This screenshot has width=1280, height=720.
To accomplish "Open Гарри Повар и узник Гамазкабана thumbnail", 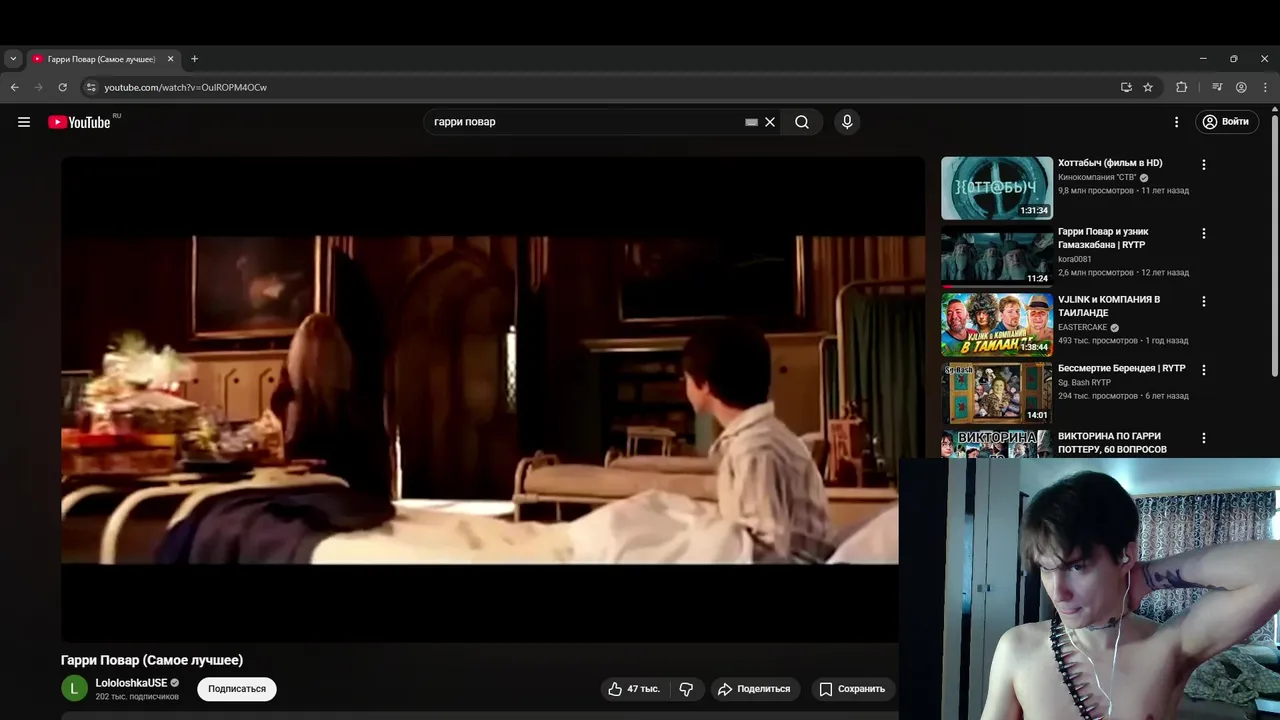I will click(997, 256).
